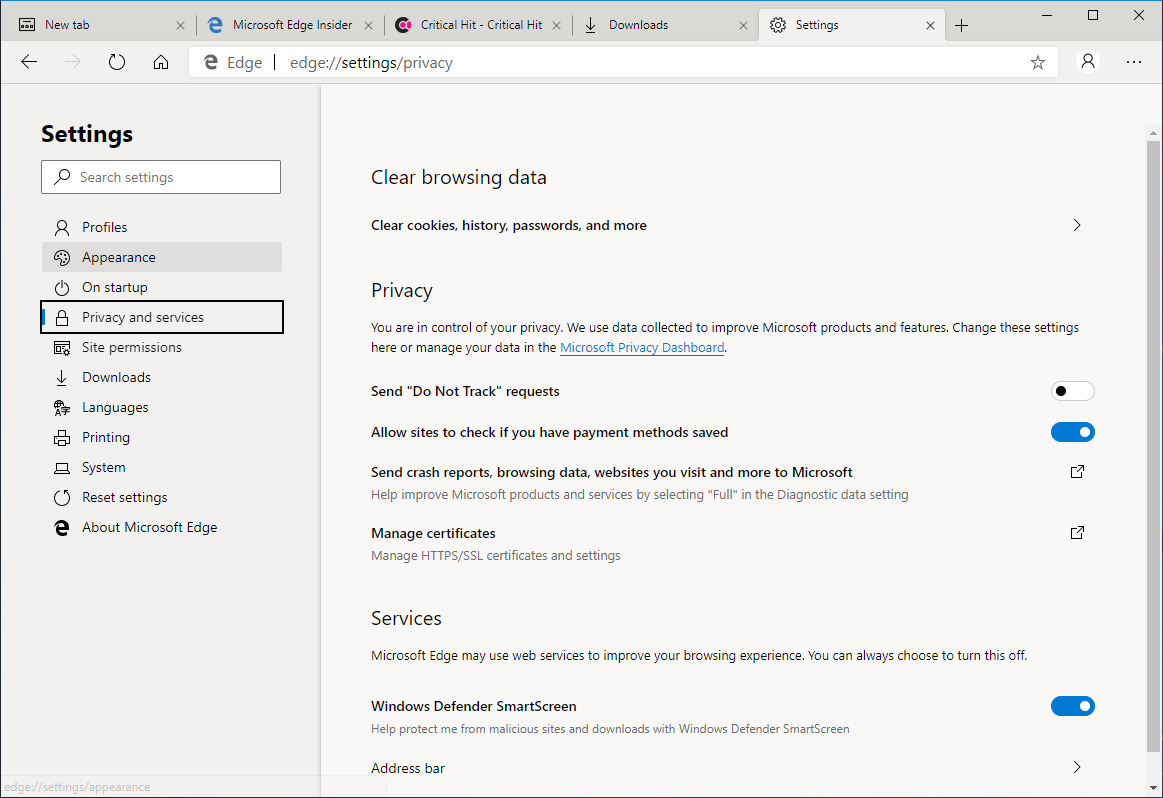The height and width of the screenshot is (798, 1163).
Task: Open external link icon for Send crash reports
Action: pyautogui.click(x=1077, y=472)
